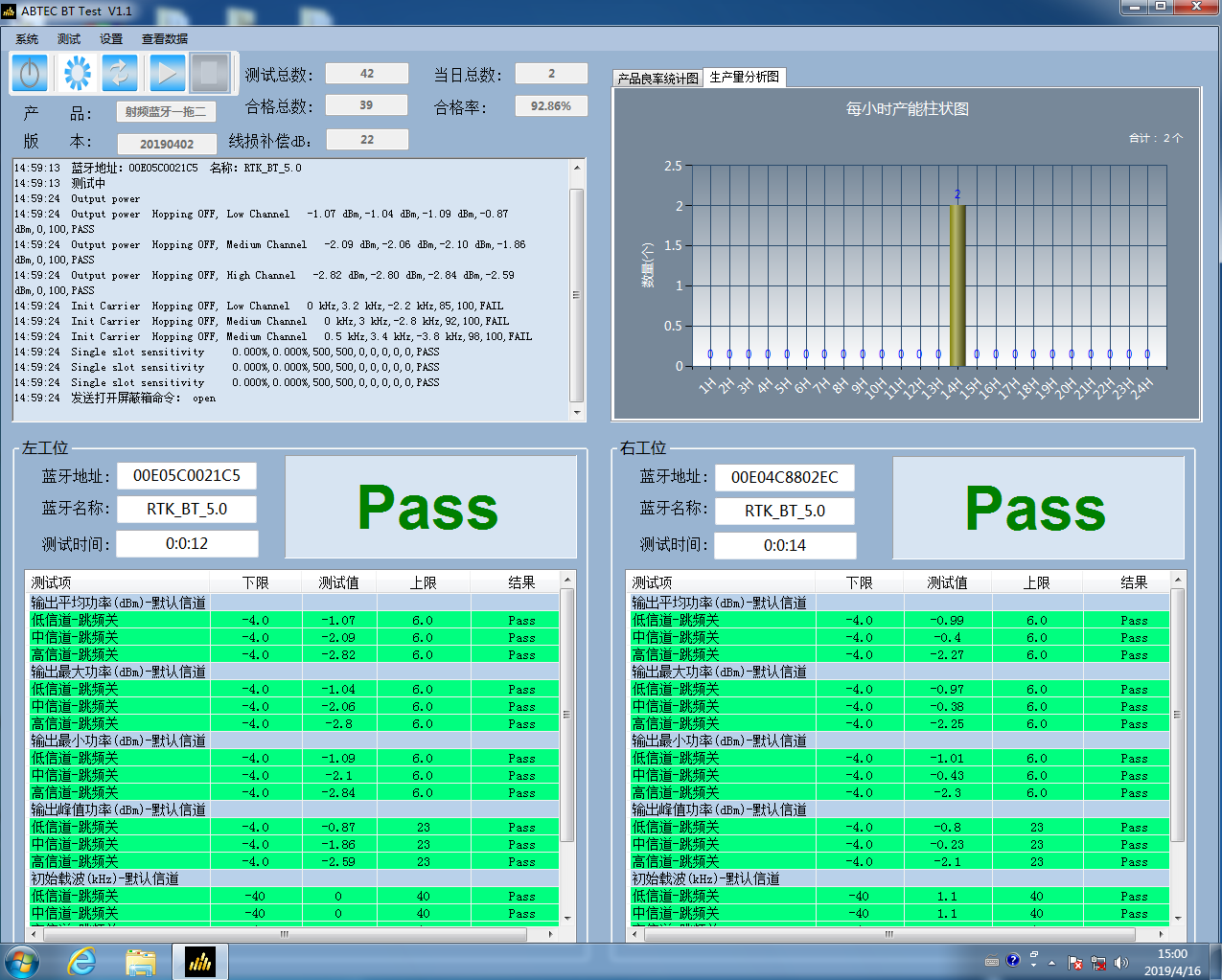Click right station test time 0:0:14
The image size is (1222, 980).
(785, 545)
